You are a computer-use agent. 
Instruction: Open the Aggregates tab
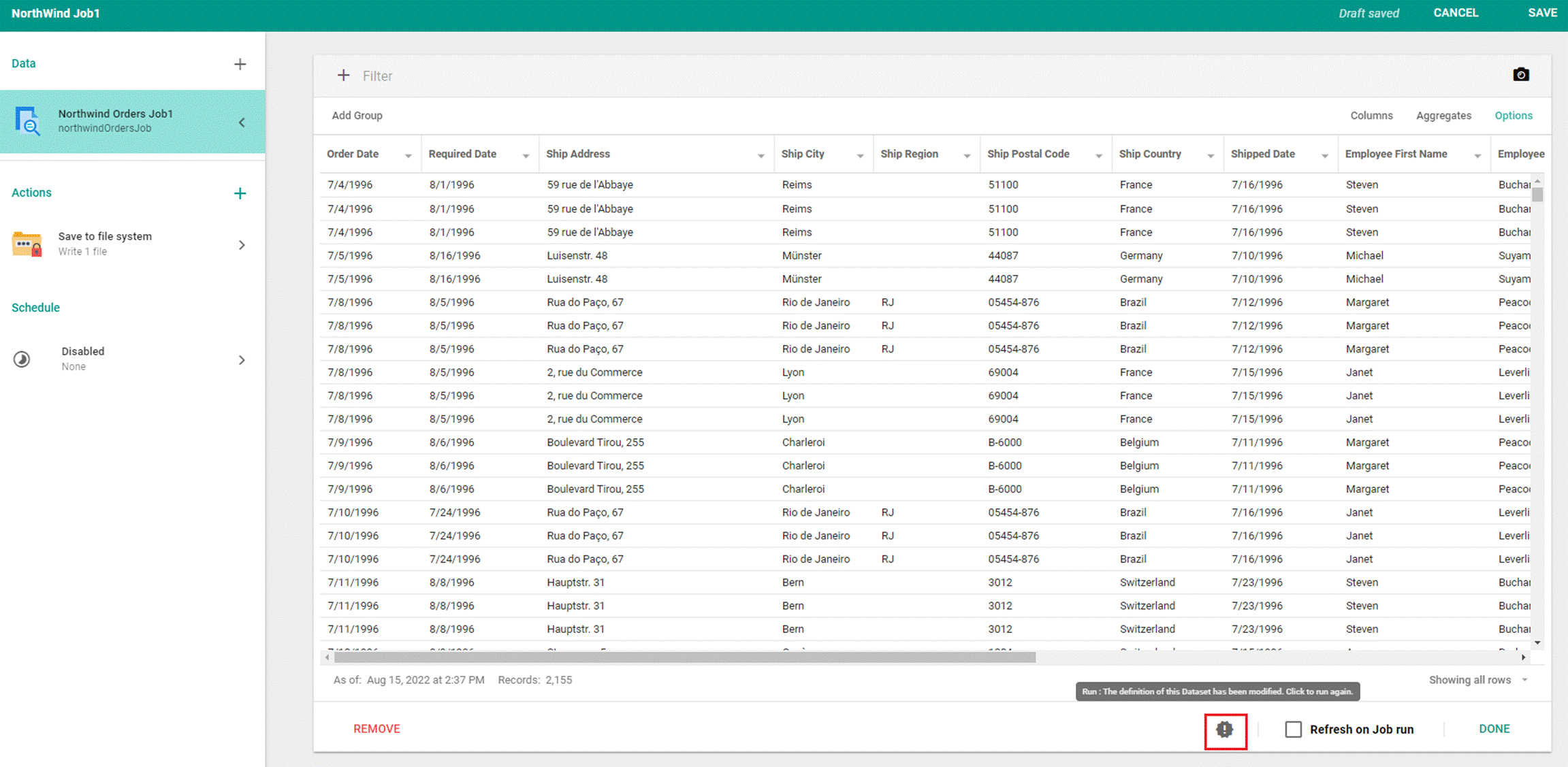pos(1443,116)
